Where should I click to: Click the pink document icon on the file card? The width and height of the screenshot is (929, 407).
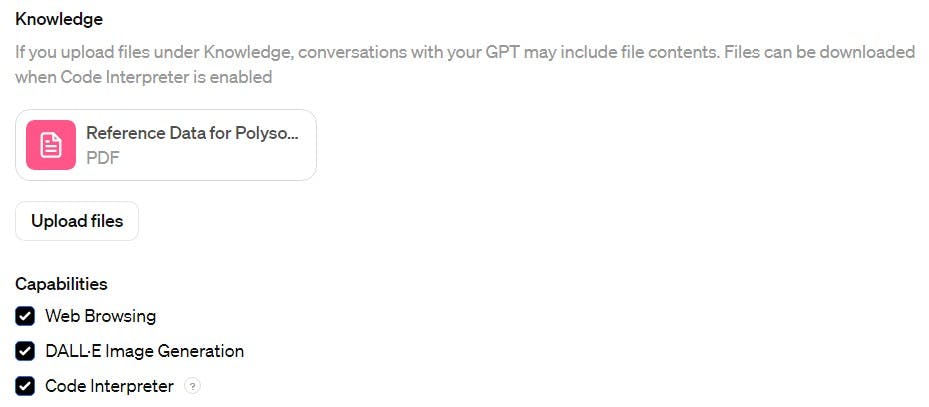[x=51, y=145]
